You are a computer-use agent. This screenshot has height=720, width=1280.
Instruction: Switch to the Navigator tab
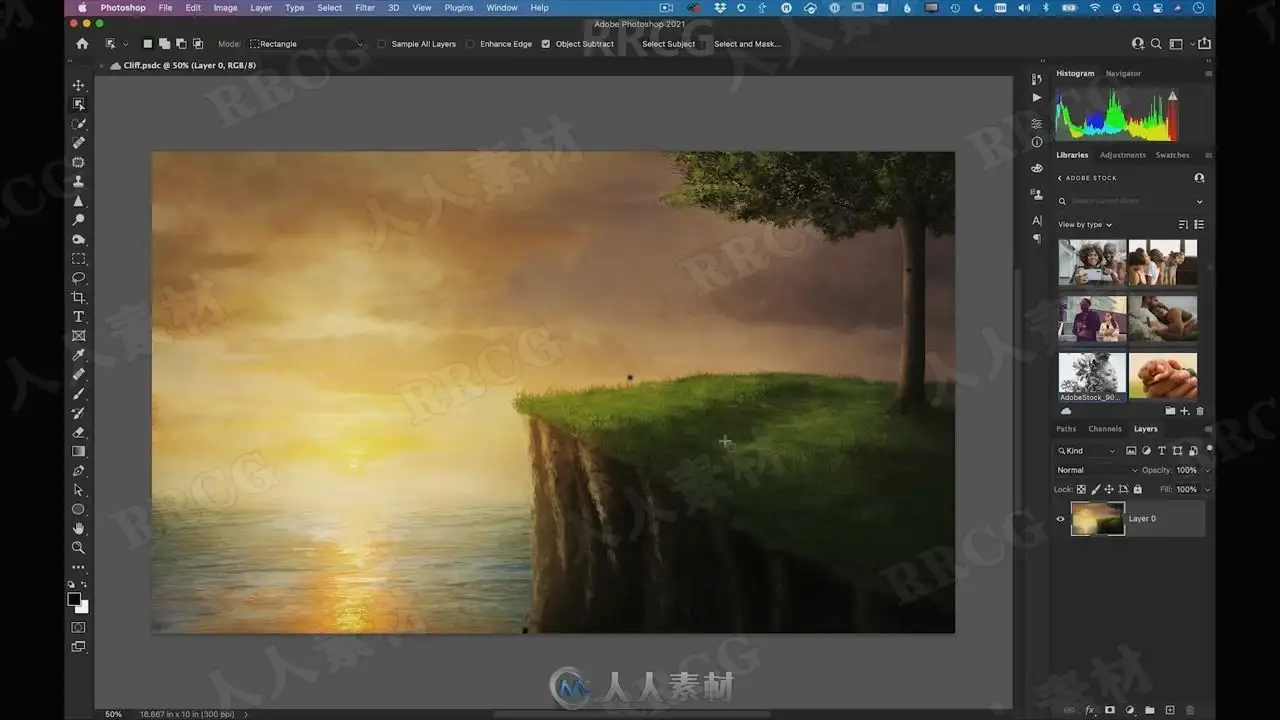(1123, 73)
